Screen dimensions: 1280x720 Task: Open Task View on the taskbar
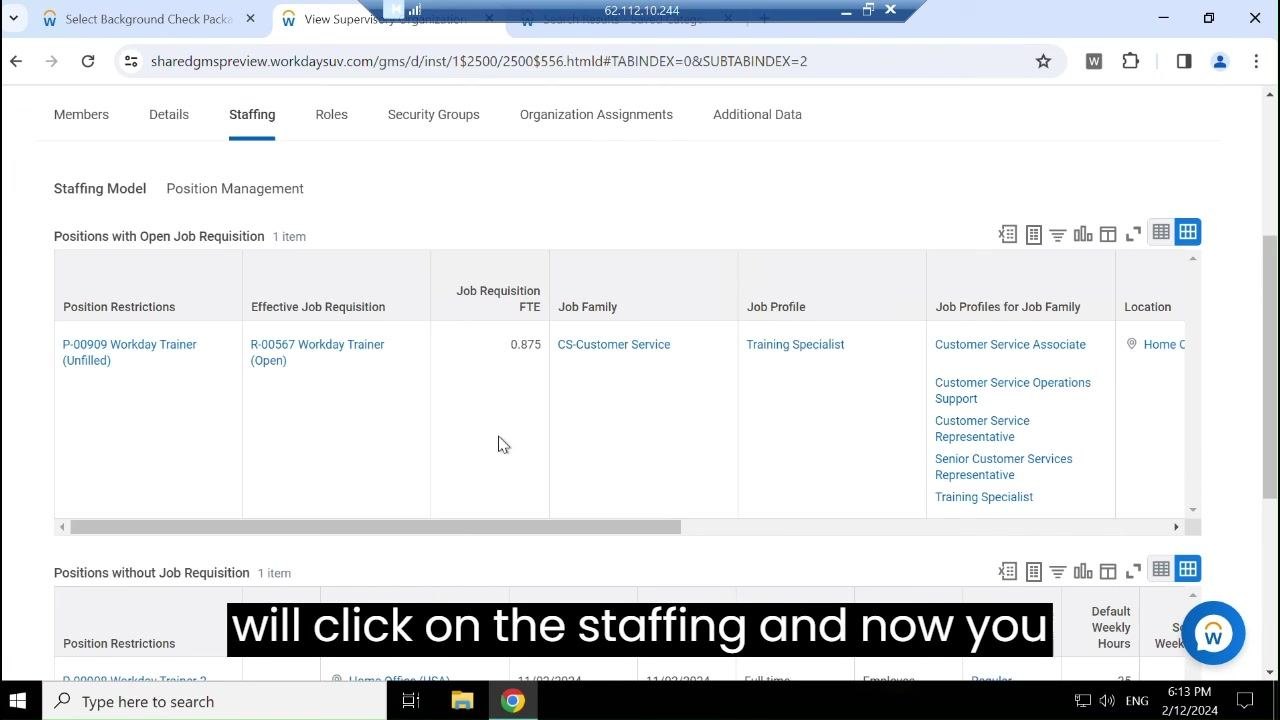point(410,701)
